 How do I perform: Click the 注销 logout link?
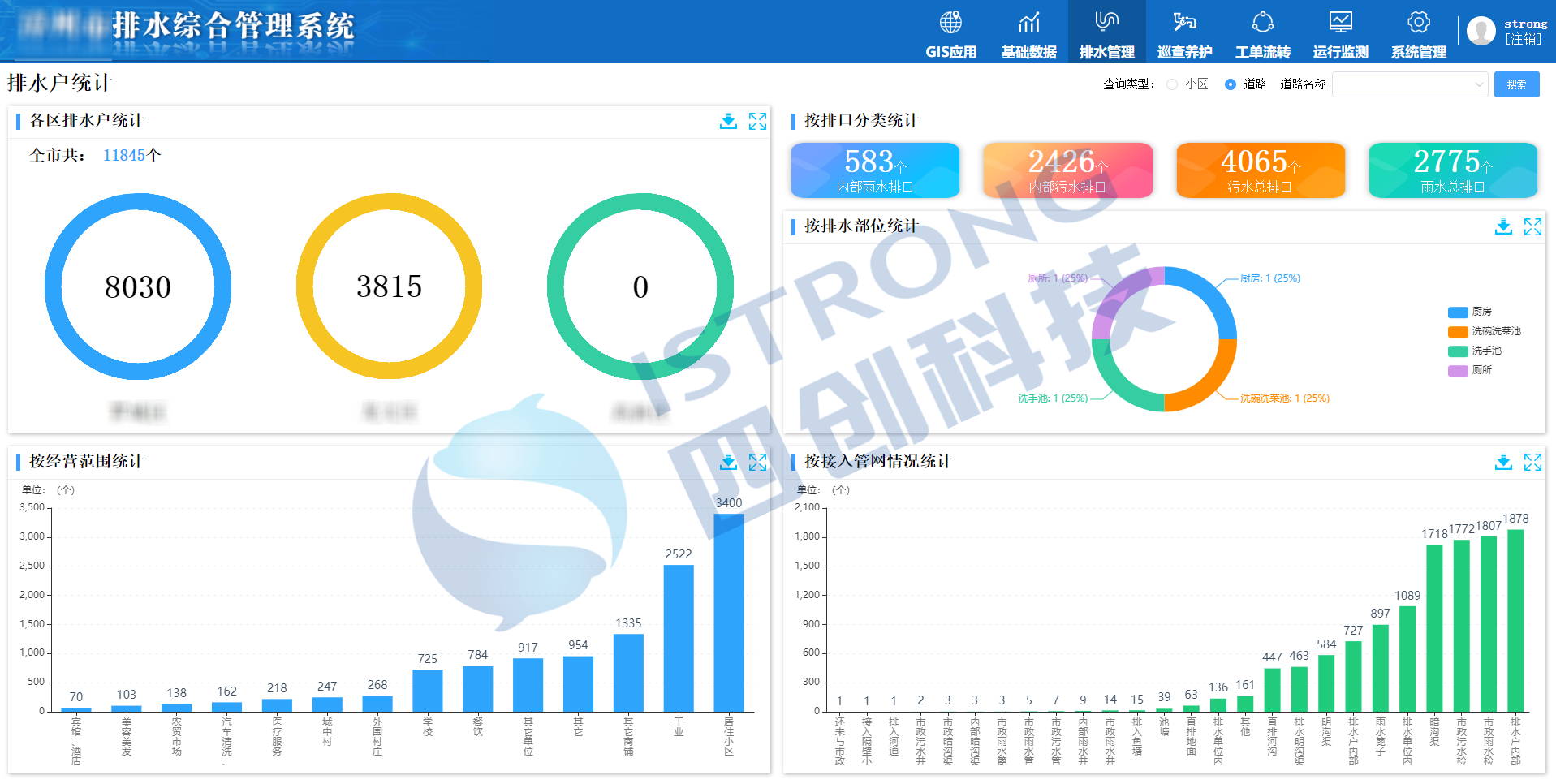point(1523,39)
